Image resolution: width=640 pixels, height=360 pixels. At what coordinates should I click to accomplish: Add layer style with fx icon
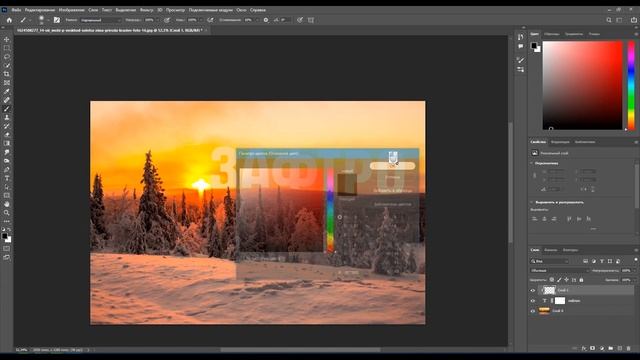pos(584,348)
